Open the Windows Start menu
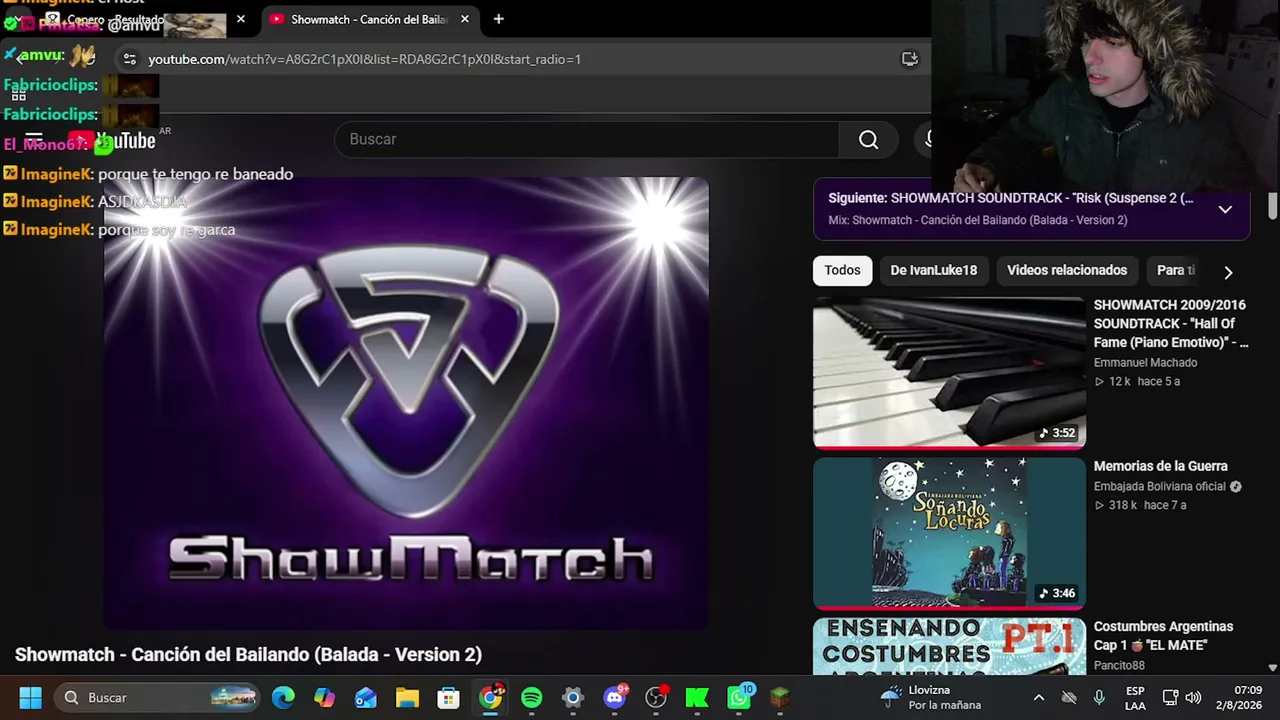 pos(30,698)
